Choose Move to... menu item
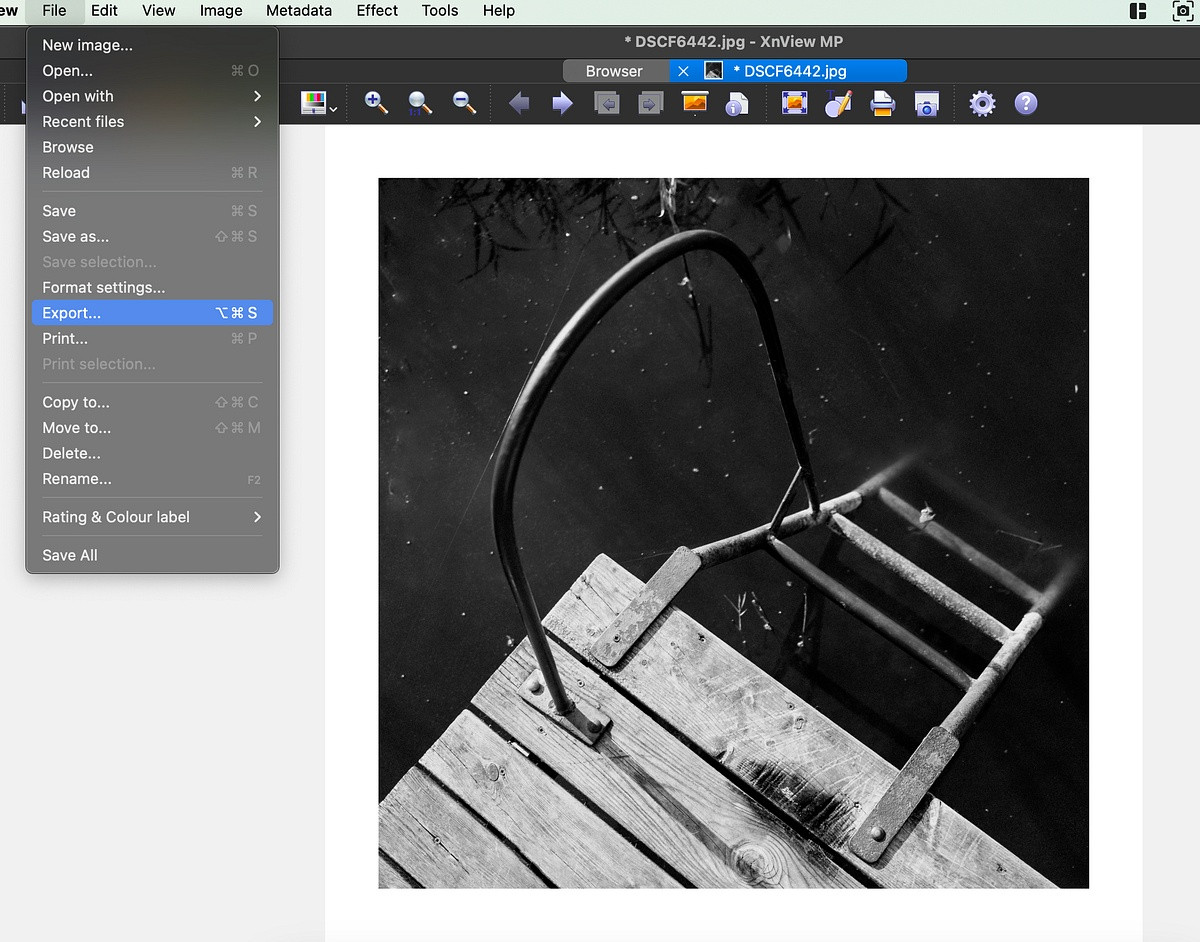Screen dimensions: 1200x942 pos(152,427)
